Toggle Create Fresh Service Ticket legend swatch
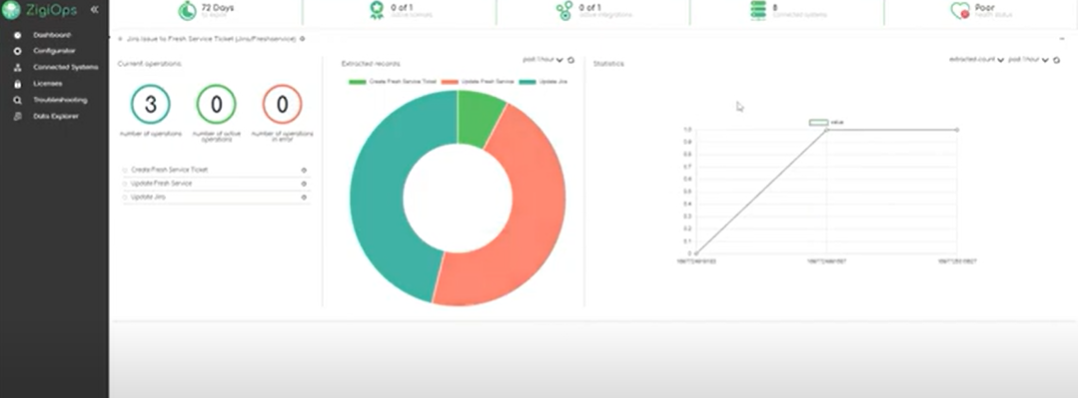The height and width of the screenshot is (398, 1079). (x=357, y=82)
